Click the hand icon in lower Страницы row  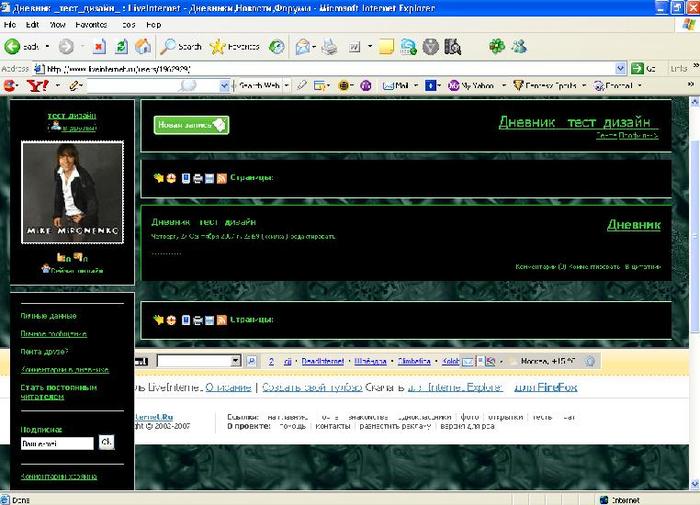(158, 320)
